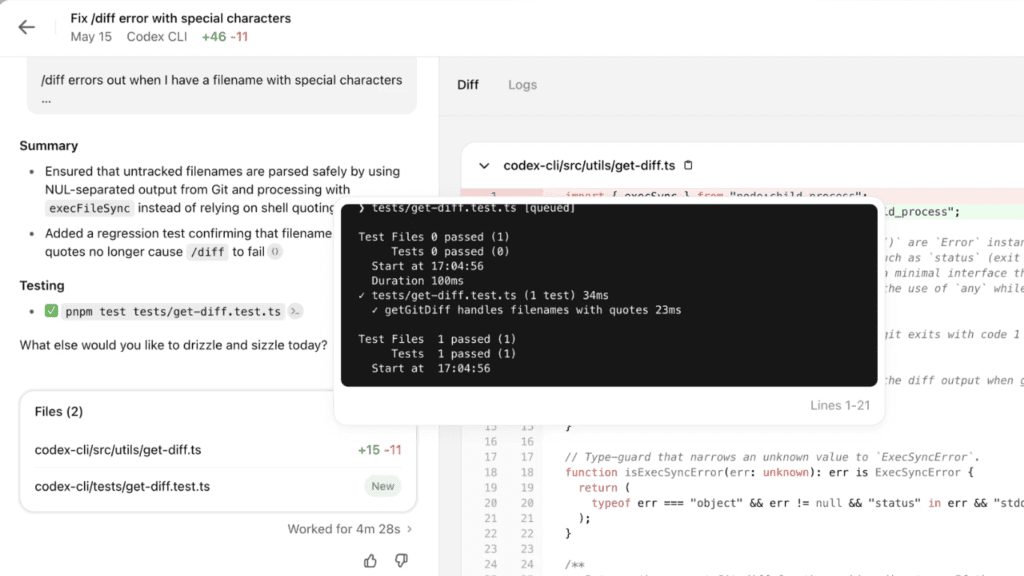Image resolution: width=1024 pixels, height=576 pixels.
Task: Click the green checkmark beside pnpm test
Action: click(52, 311)
